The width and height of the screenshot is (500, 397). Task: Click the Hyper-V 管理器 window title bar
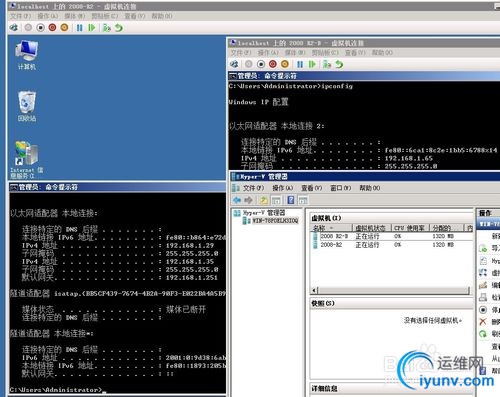pos(365,176)
